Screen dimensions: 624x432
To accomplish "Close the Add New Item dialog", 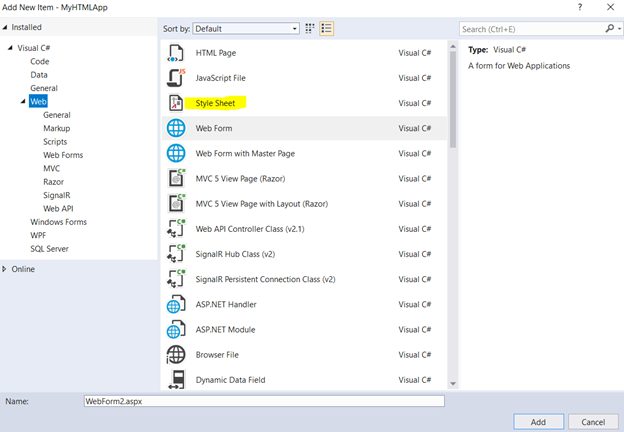I will click(610, 7).
